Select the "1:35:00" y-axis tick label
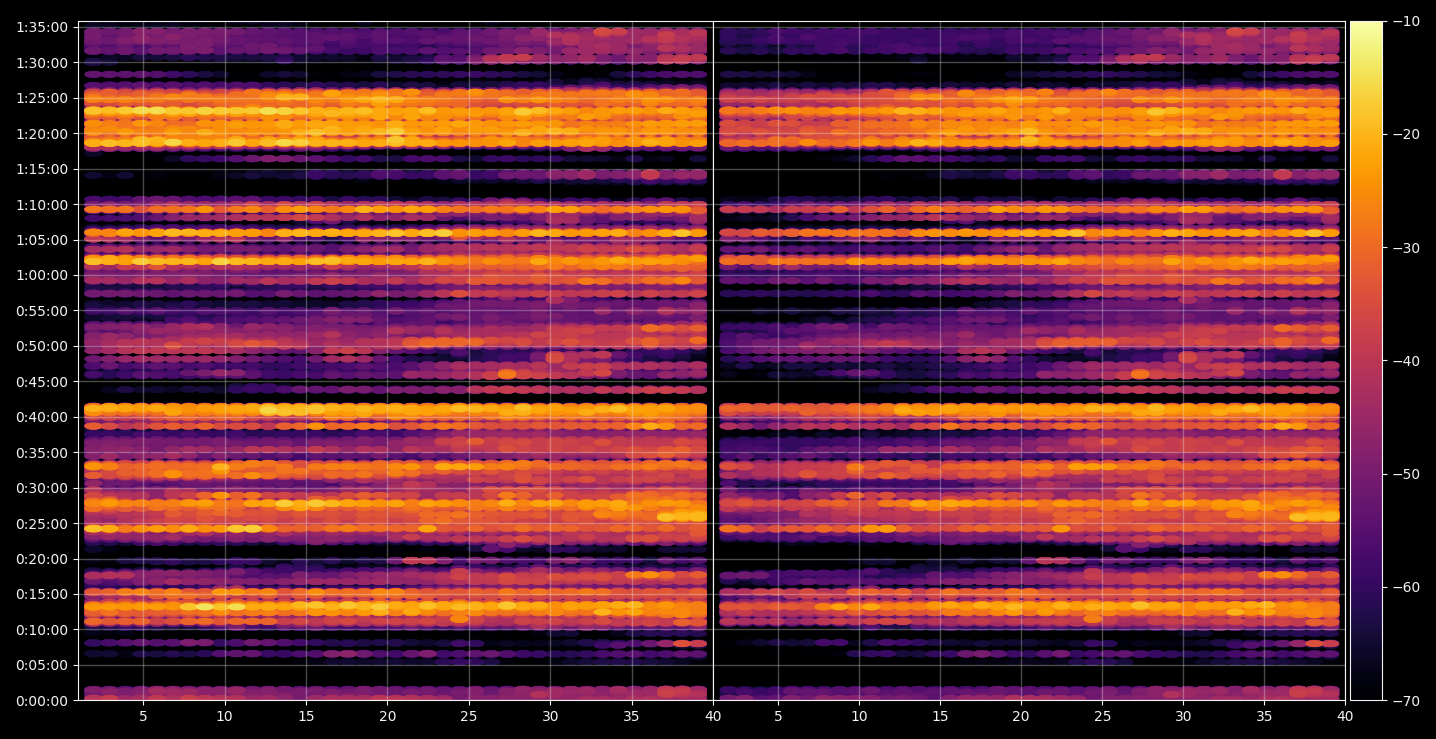Image resolution: width=1436 pixels, height=739 pixels. pyautogui.click(x=43, y=27)
